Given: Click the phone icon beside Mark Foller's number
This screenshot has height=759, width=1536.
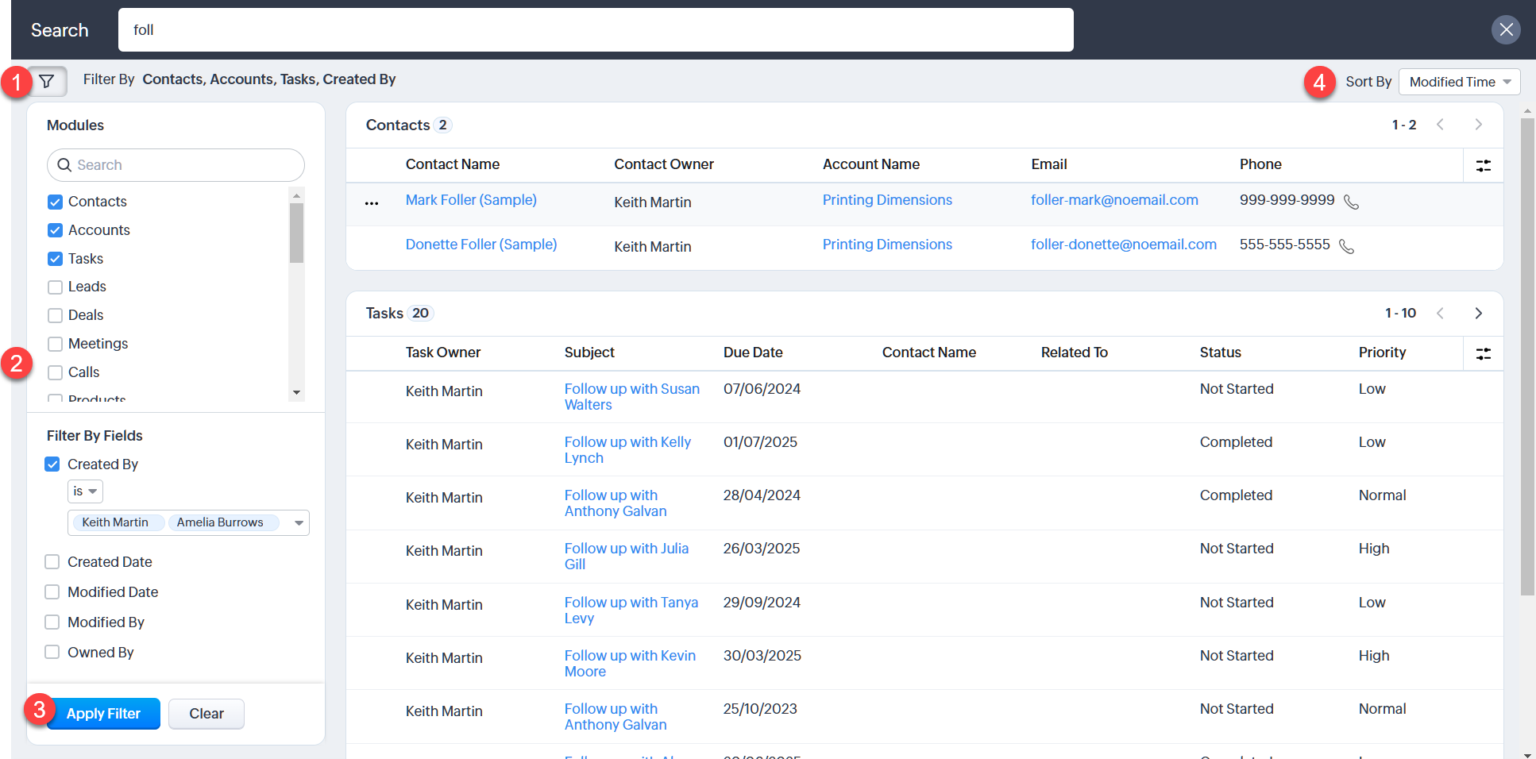Looking at the screenshot, I should click(1351, 200).
